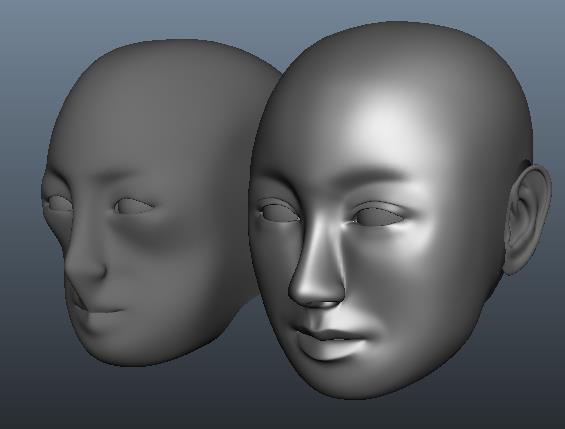Pick the ear on the front head
Screen dimensions: 565x429
point(528,220)
